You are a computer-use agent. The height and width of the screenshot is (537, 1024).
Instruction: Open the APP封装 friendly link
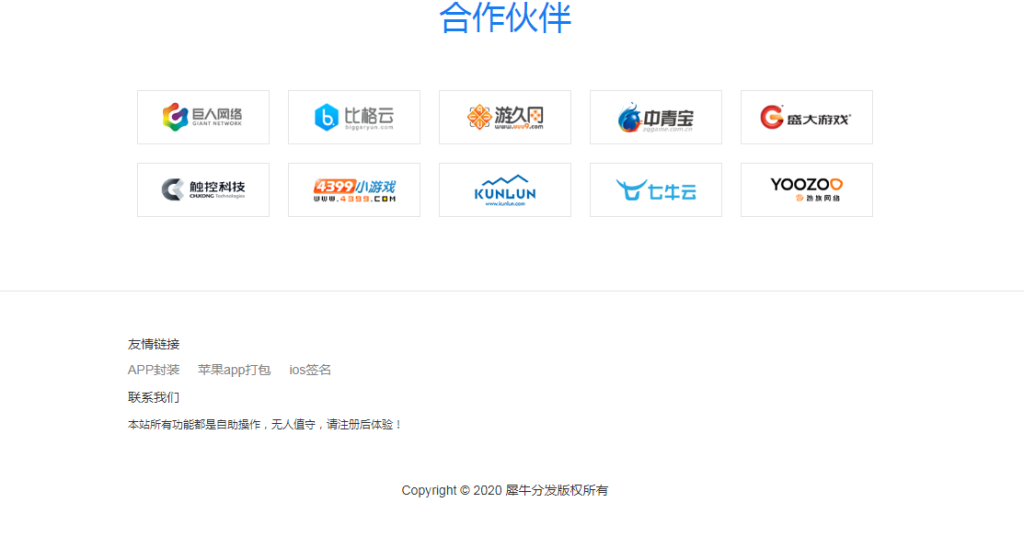click(x=153, y=370)
